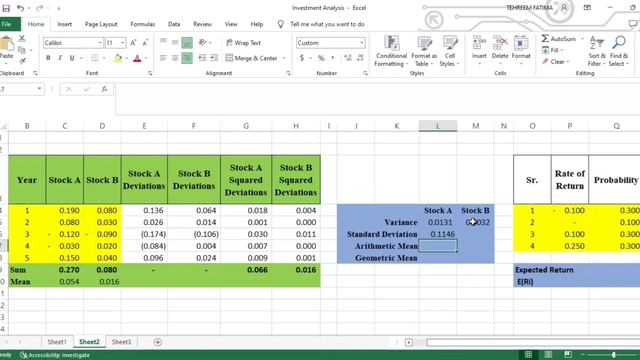Switch to the Insert ribbon tab

coord(64,24)
